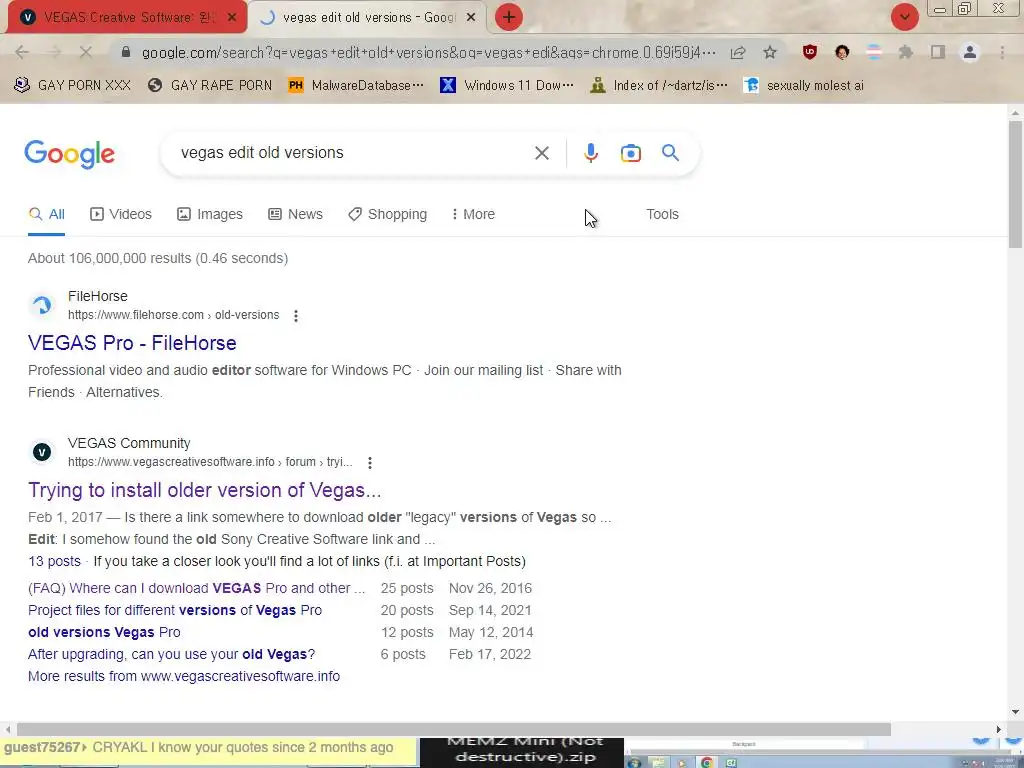
Task: Click the striped flag extension icon
Action: [874, 52]
